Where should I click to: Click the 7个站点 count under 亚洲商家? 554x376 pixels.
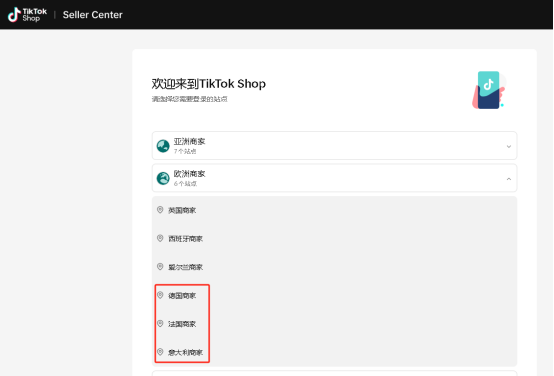[x=185, y=151]
